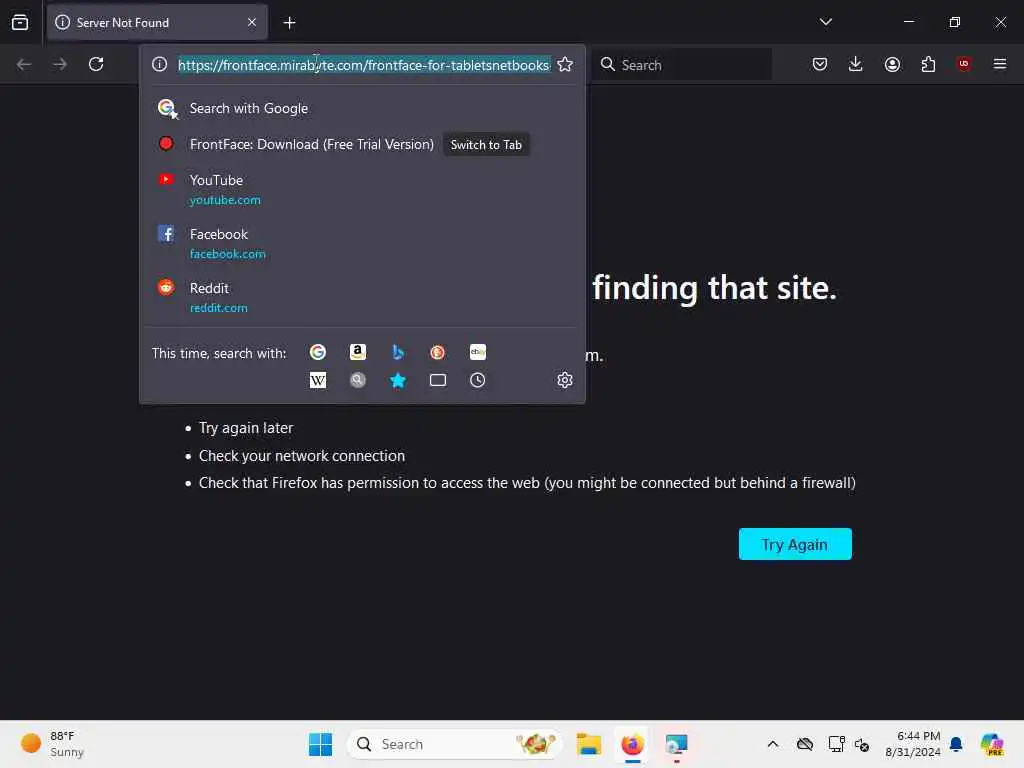Viewport: 1024px width, 768px height.
Task: Search this time with Google
Action: (318, 353)
